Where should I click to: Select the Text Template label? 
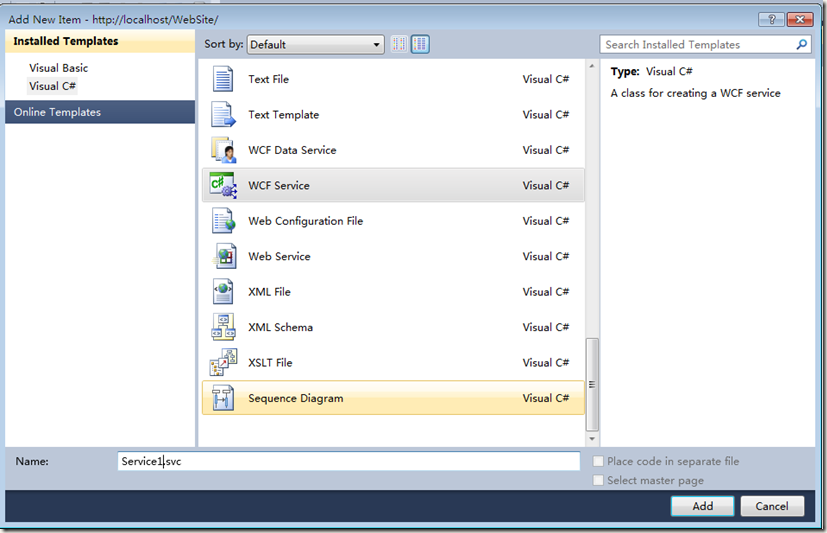(284, 114)
